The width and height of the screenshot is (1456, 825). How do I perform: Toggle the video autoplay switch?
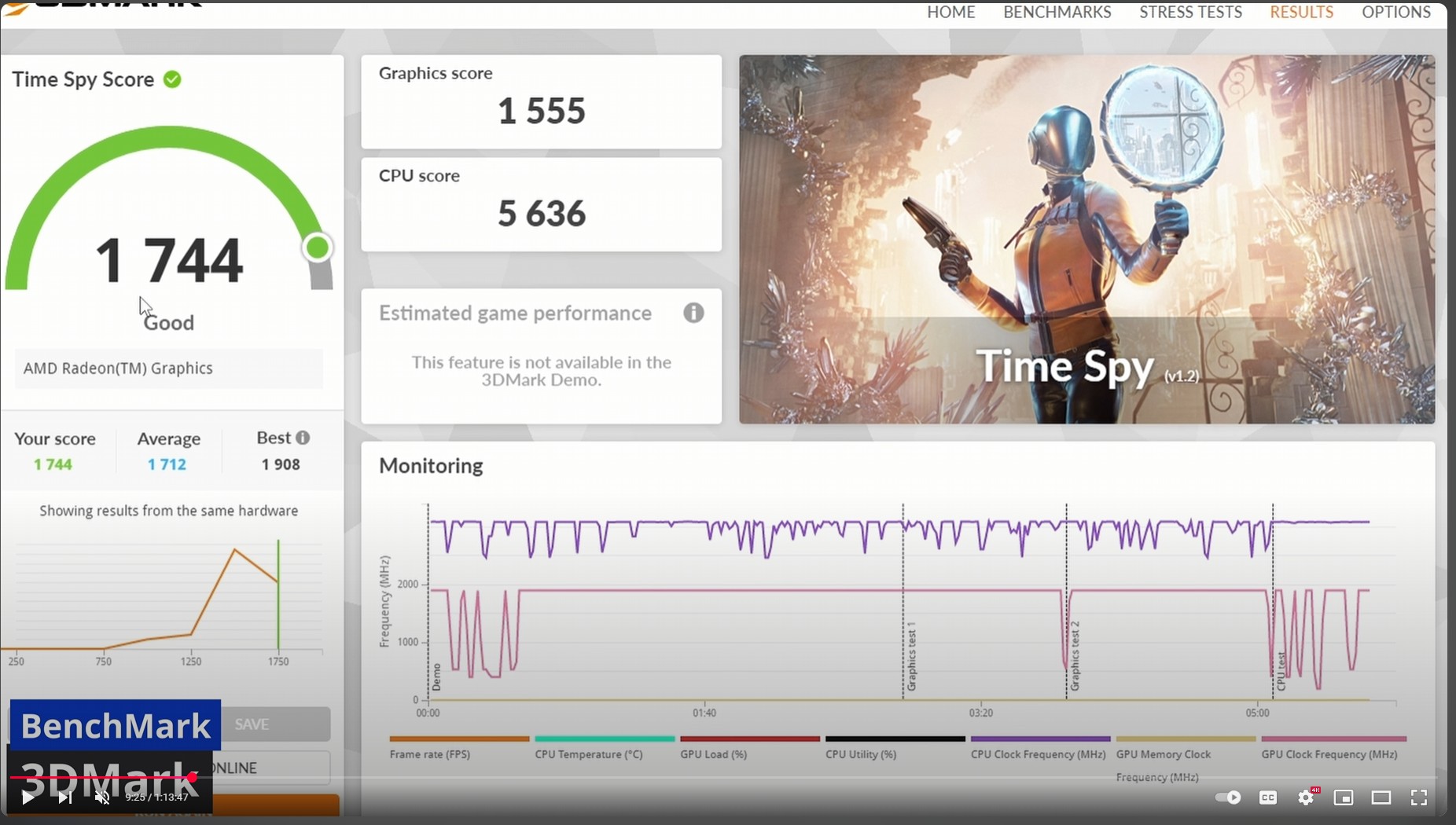click(1228, 797)
